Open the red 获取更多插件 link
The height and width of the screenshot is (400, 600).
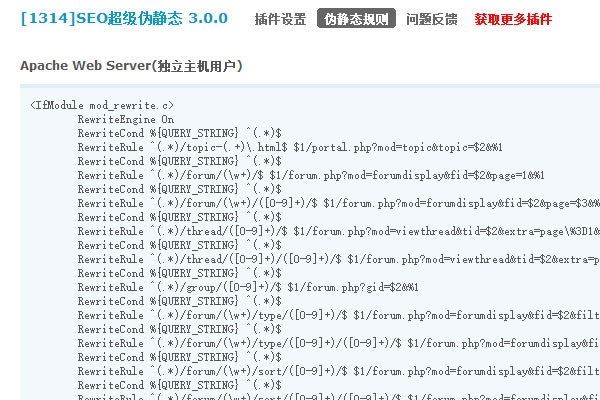click(x=513, y=19)
